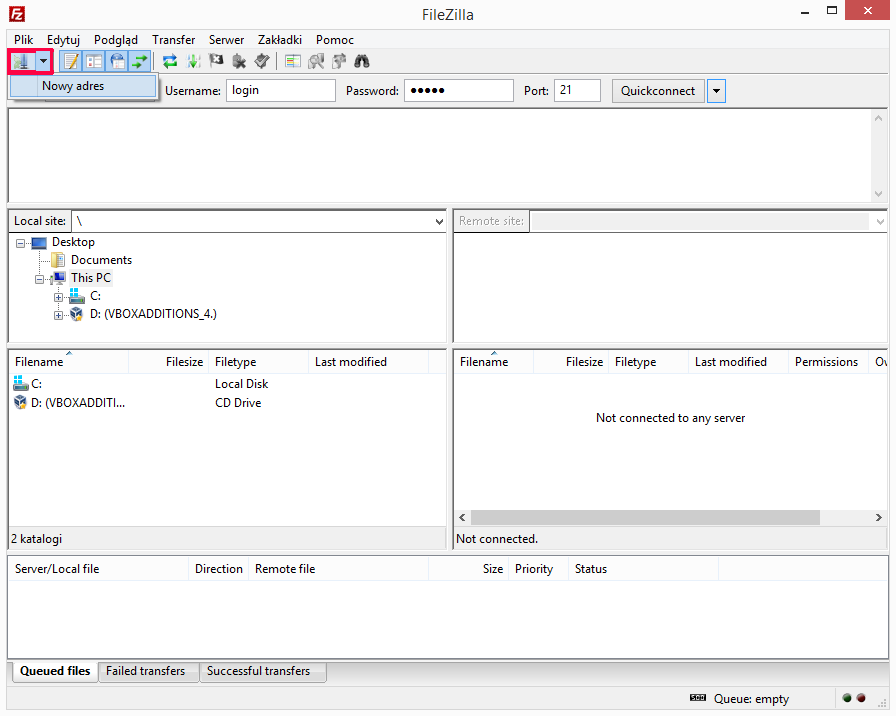Image resolution: width=896 pixels, height=716 pixels.
Task: Open the directory listing filters icon
Action: click(x=293, y=61)
